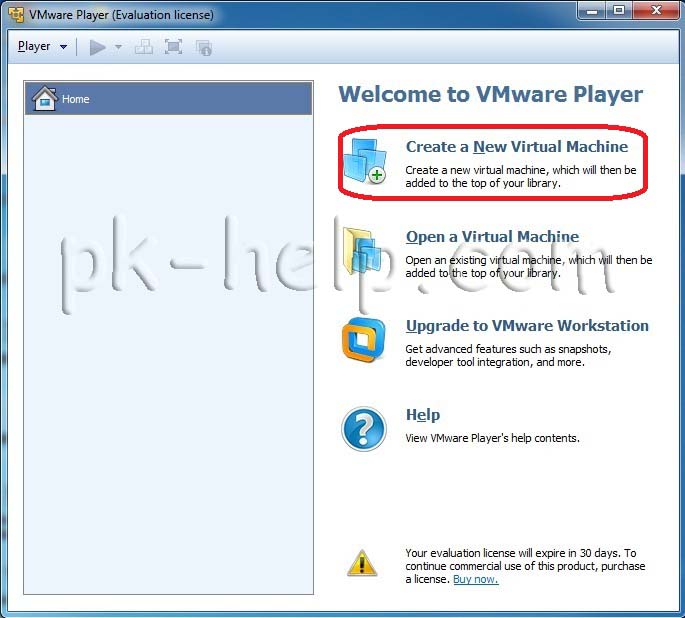Expand the power options arrow beside Play
This screenshot has width=685, height=618.
coord(118,47)
